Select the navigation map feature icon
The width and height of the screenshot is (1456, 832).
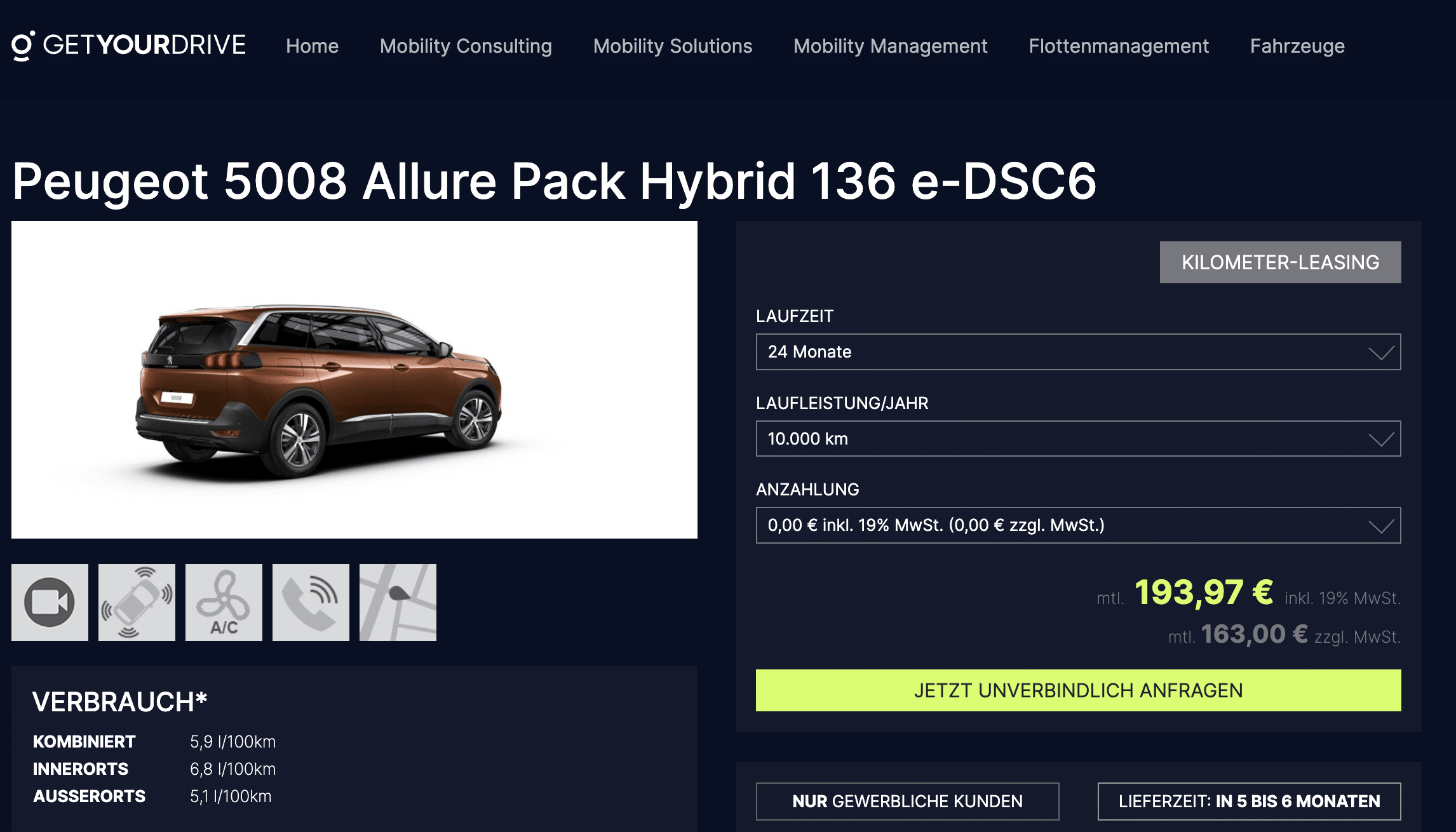(x=398, y=602)
